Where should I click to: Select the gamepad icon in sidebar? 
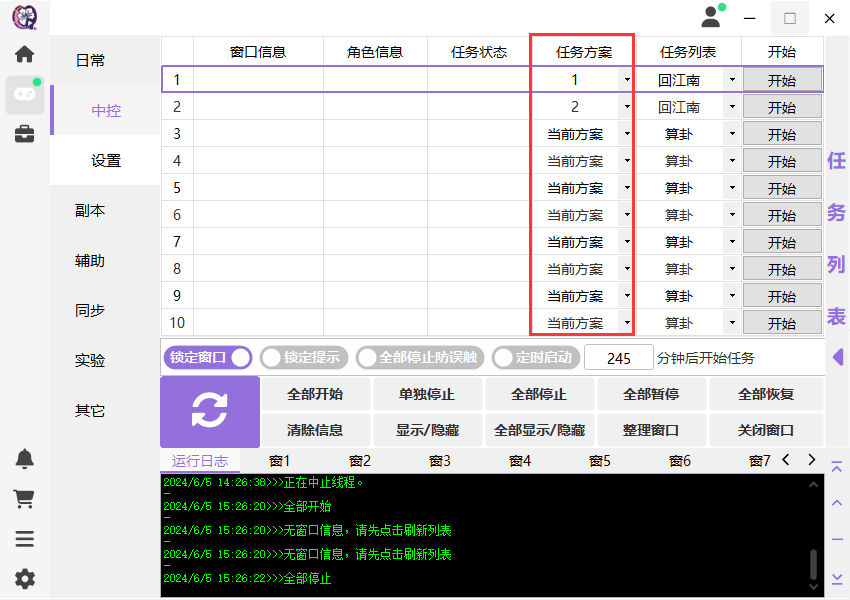click(24, 95)
